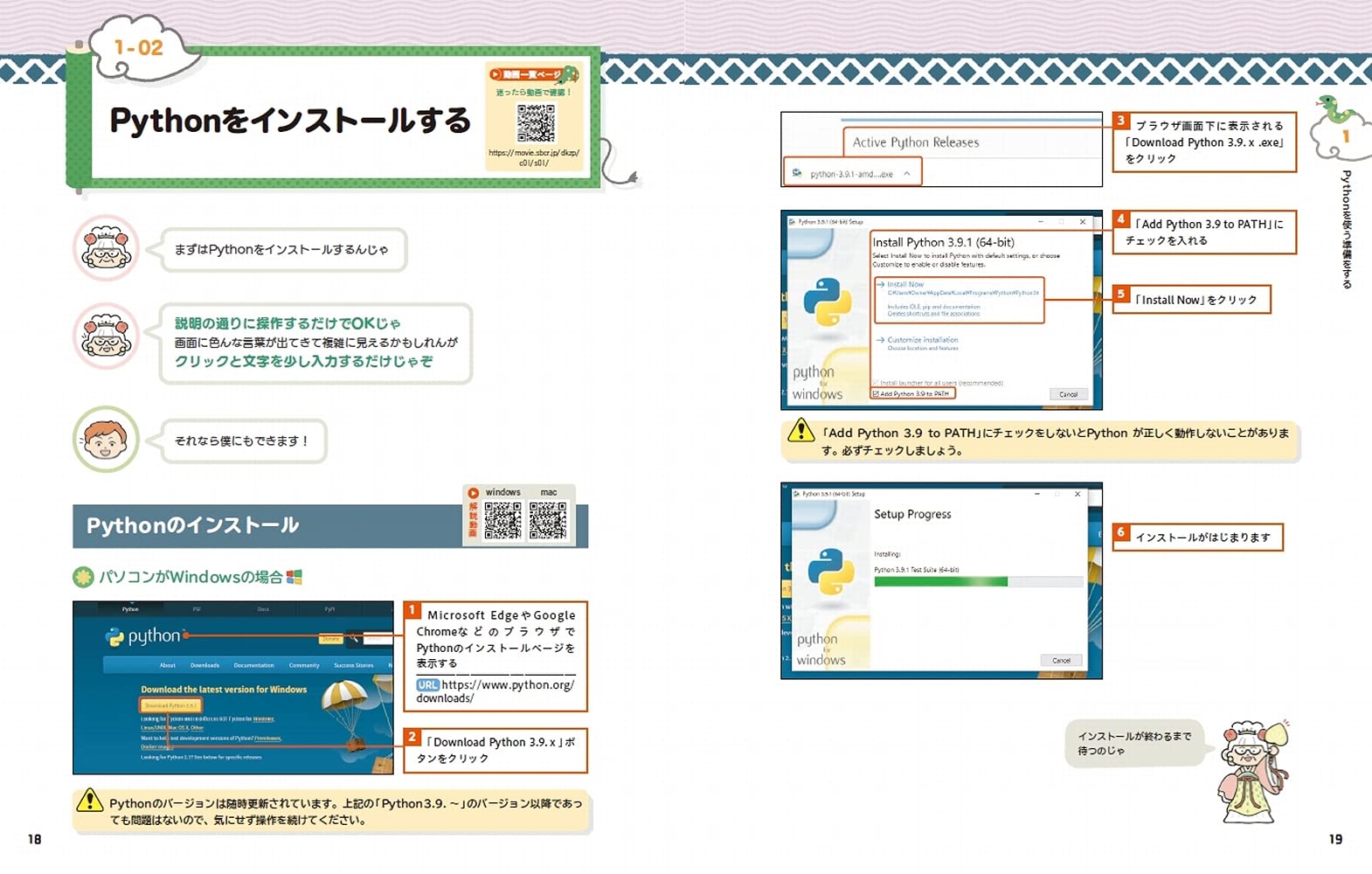Open the Documentation menu on python.org
Viewport: 1372px width, 874px height.
pyautogui.click(x=253, y=665)
